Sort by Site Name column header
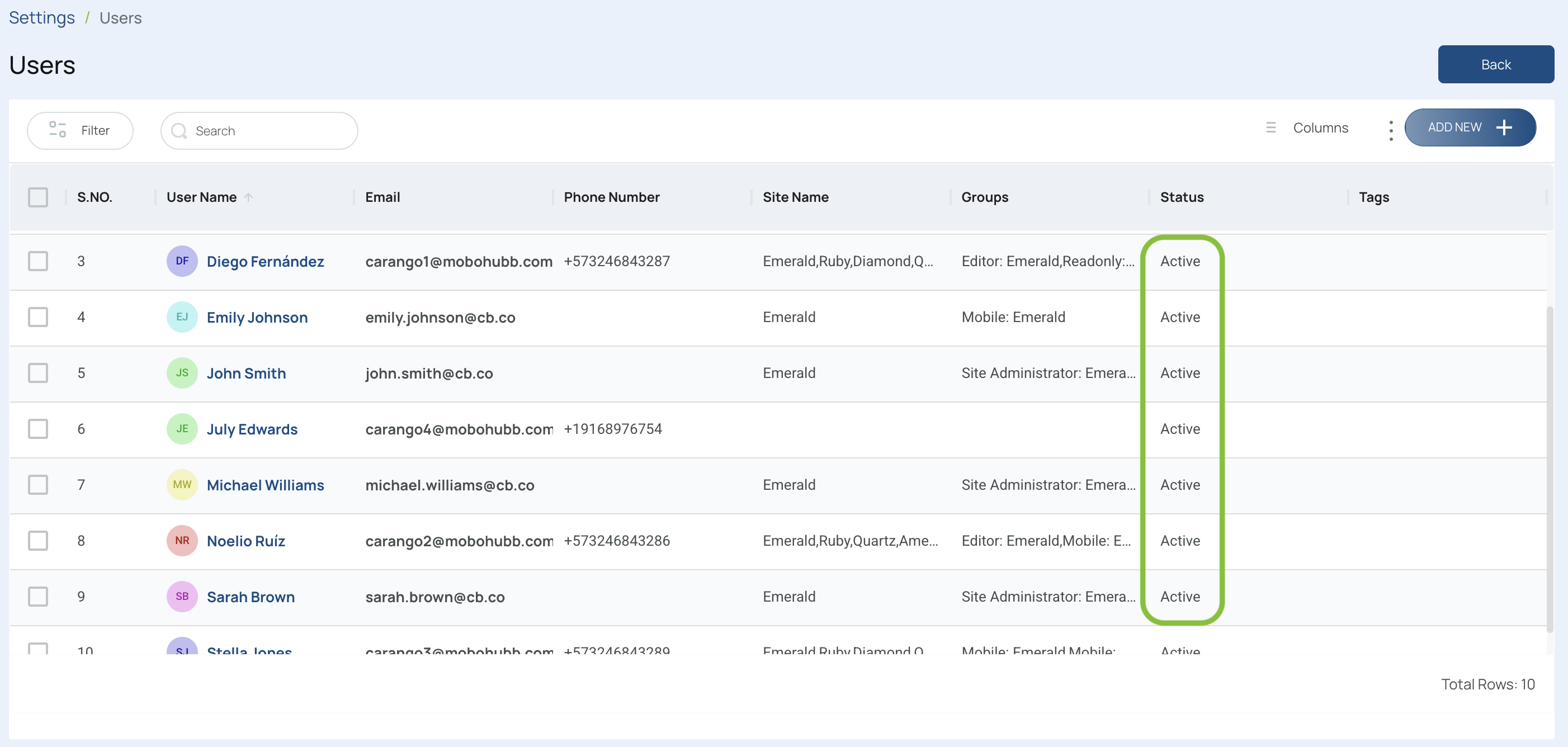The width and height of the screenshot is (1568, 747). (796, 197)
